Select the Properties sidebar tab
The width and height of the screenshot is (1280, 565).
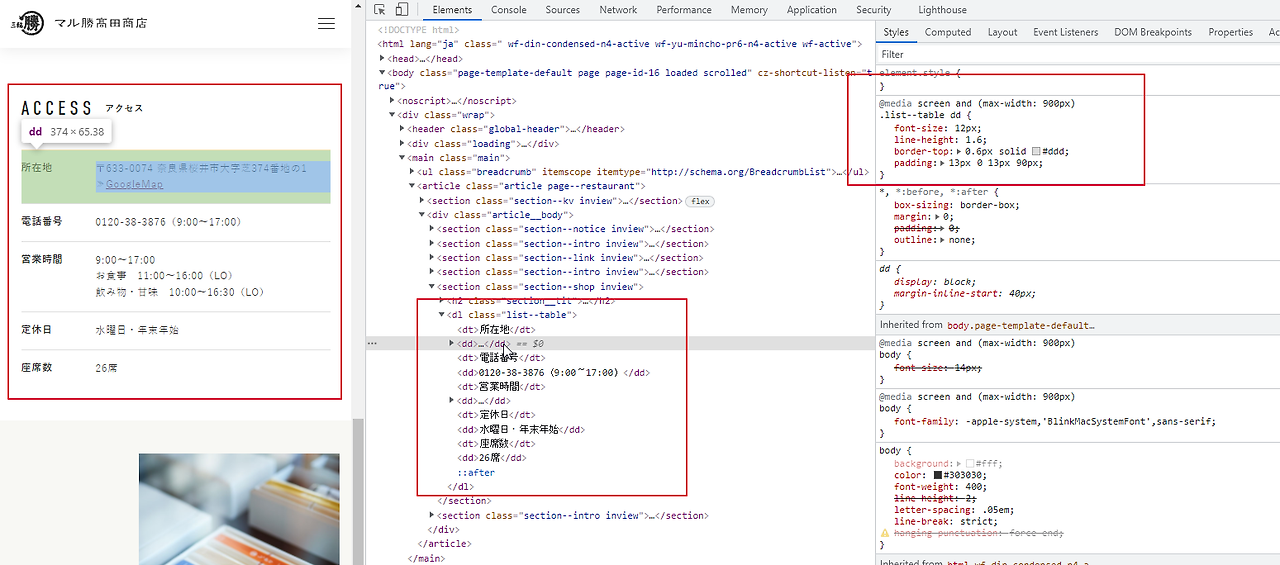click(x=1230, y=32)
